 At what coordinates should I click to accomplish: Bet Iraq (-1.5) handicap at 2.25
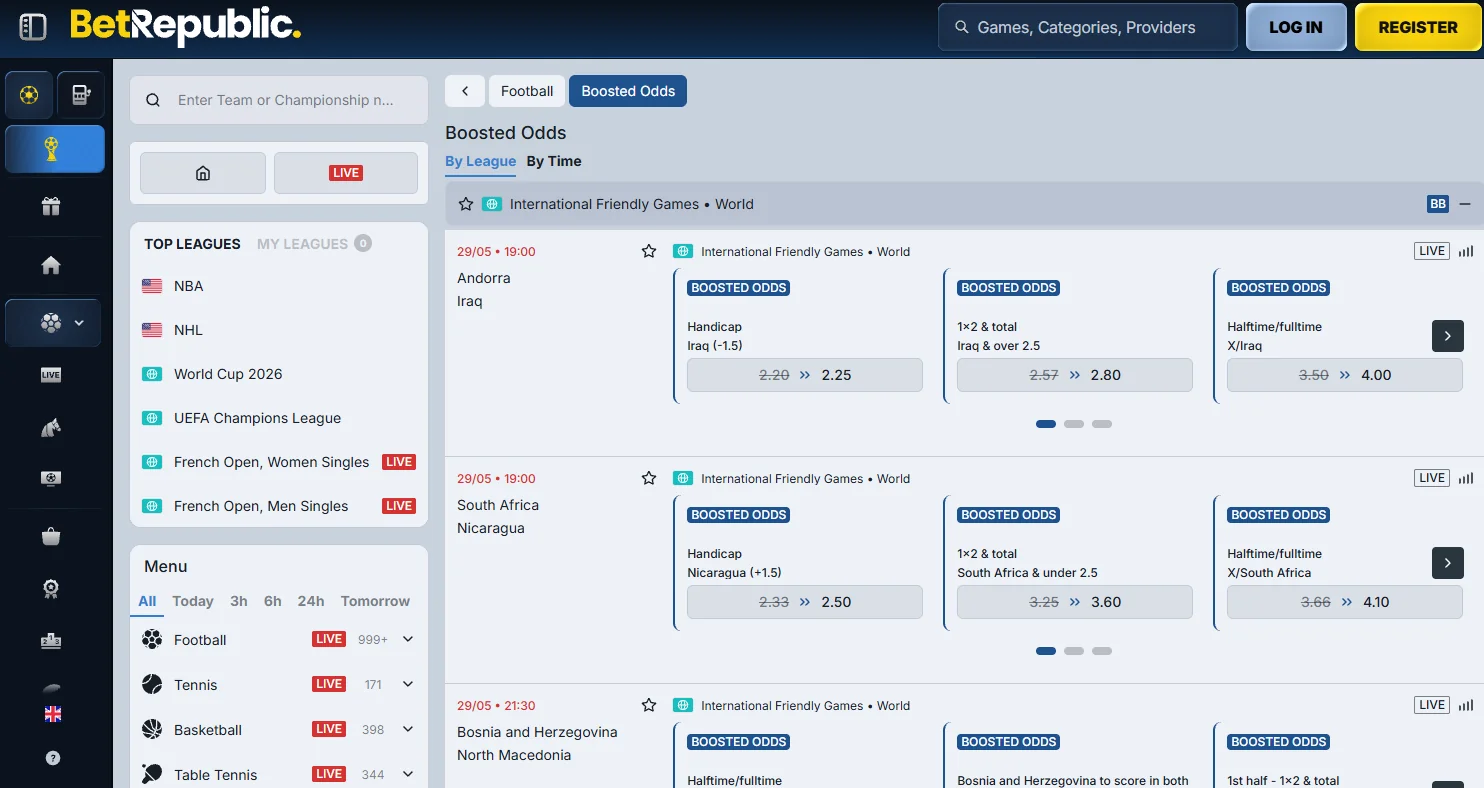pyautogui.click(x=805, y=375)
